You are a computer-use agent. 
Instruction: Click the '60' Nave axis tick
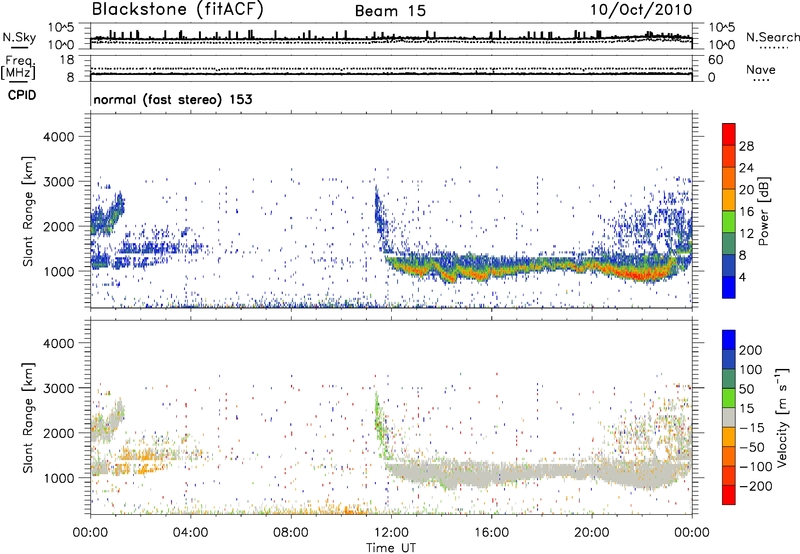point(715,60)
